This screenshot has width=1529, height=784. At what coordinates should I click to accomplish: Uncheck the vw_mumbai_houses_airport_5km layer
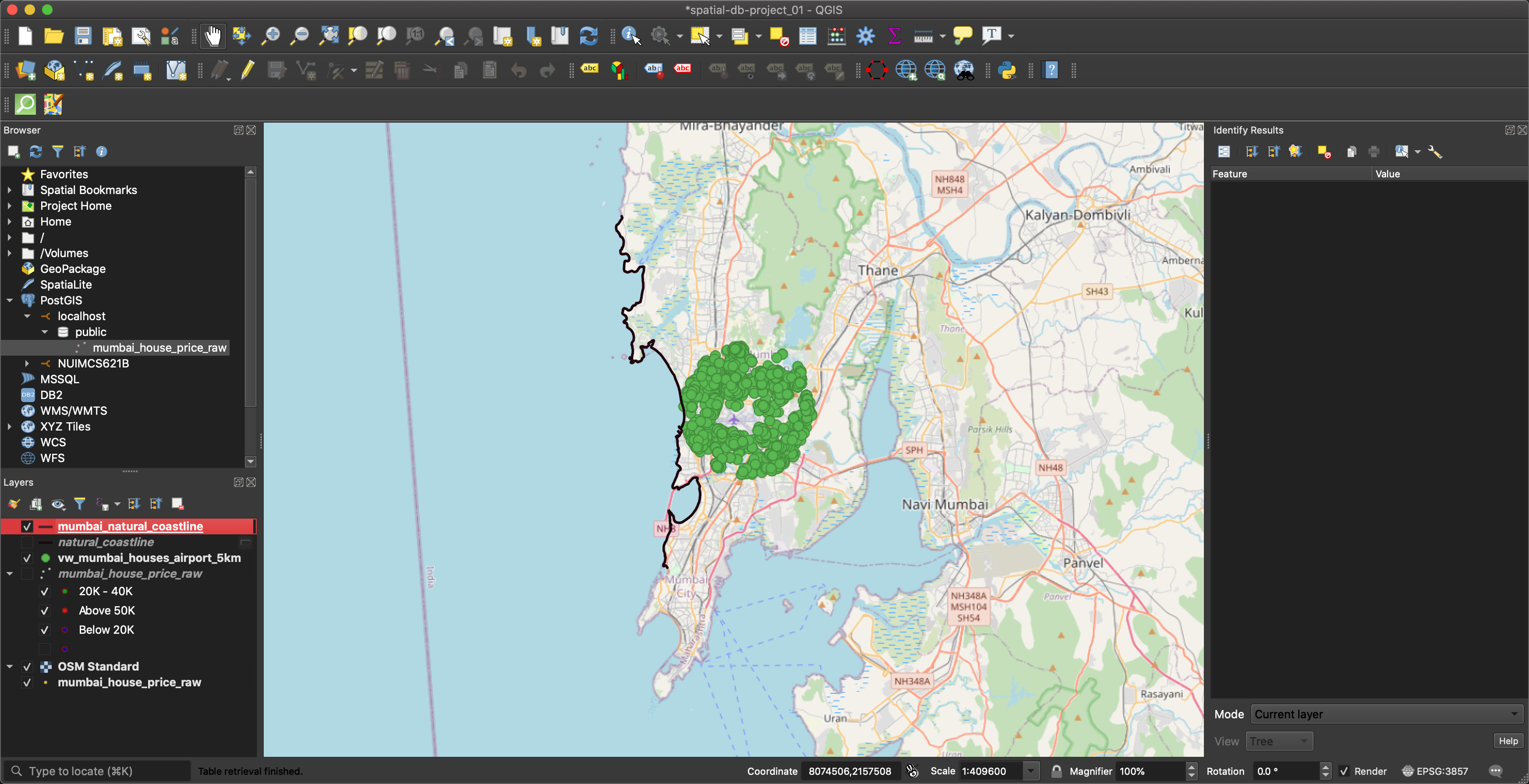[27, 558]
